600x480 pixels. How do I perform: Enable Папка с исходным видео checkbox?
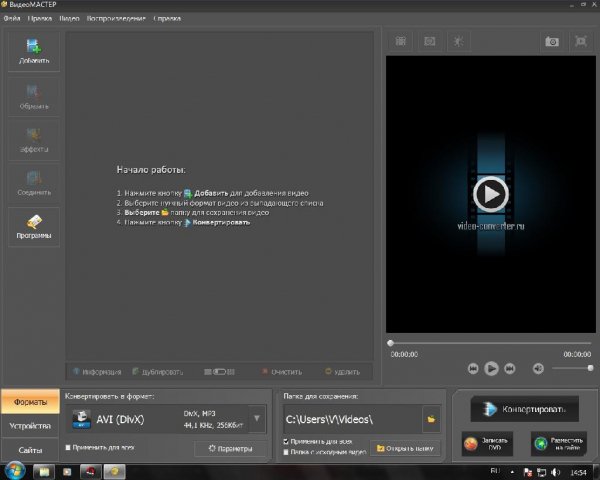(286, 452)
